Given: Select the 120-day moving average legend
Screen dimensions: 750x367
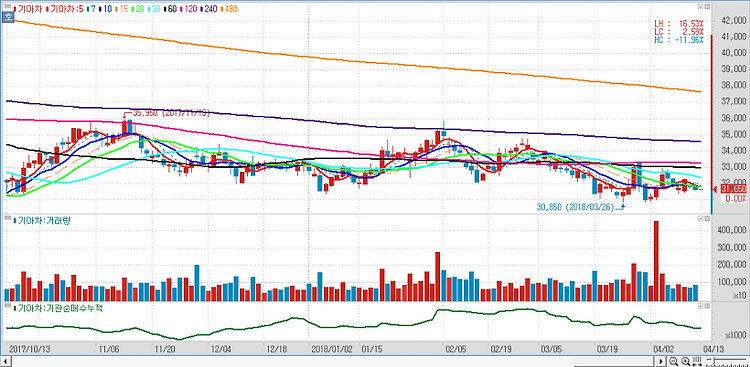Looking at the screenshot, I should pos(188,9).
